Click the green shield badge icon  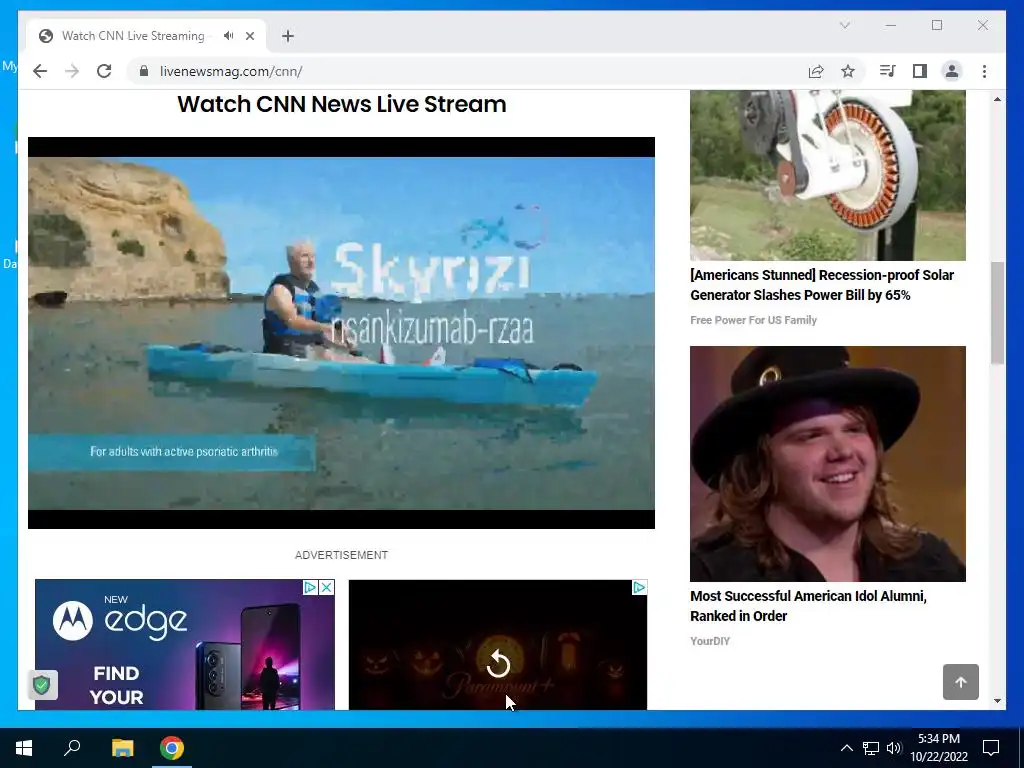point(42,685)
